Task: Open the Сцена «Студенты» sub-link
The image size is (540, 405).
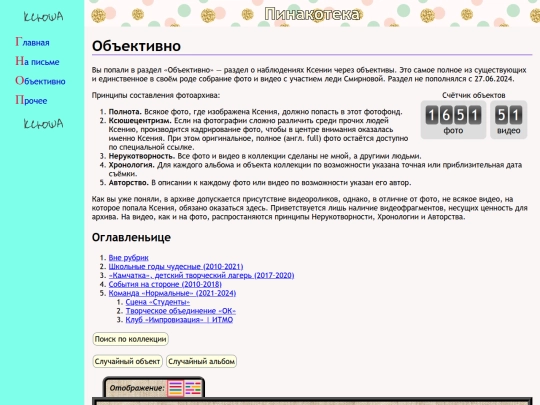Action: 157,302
